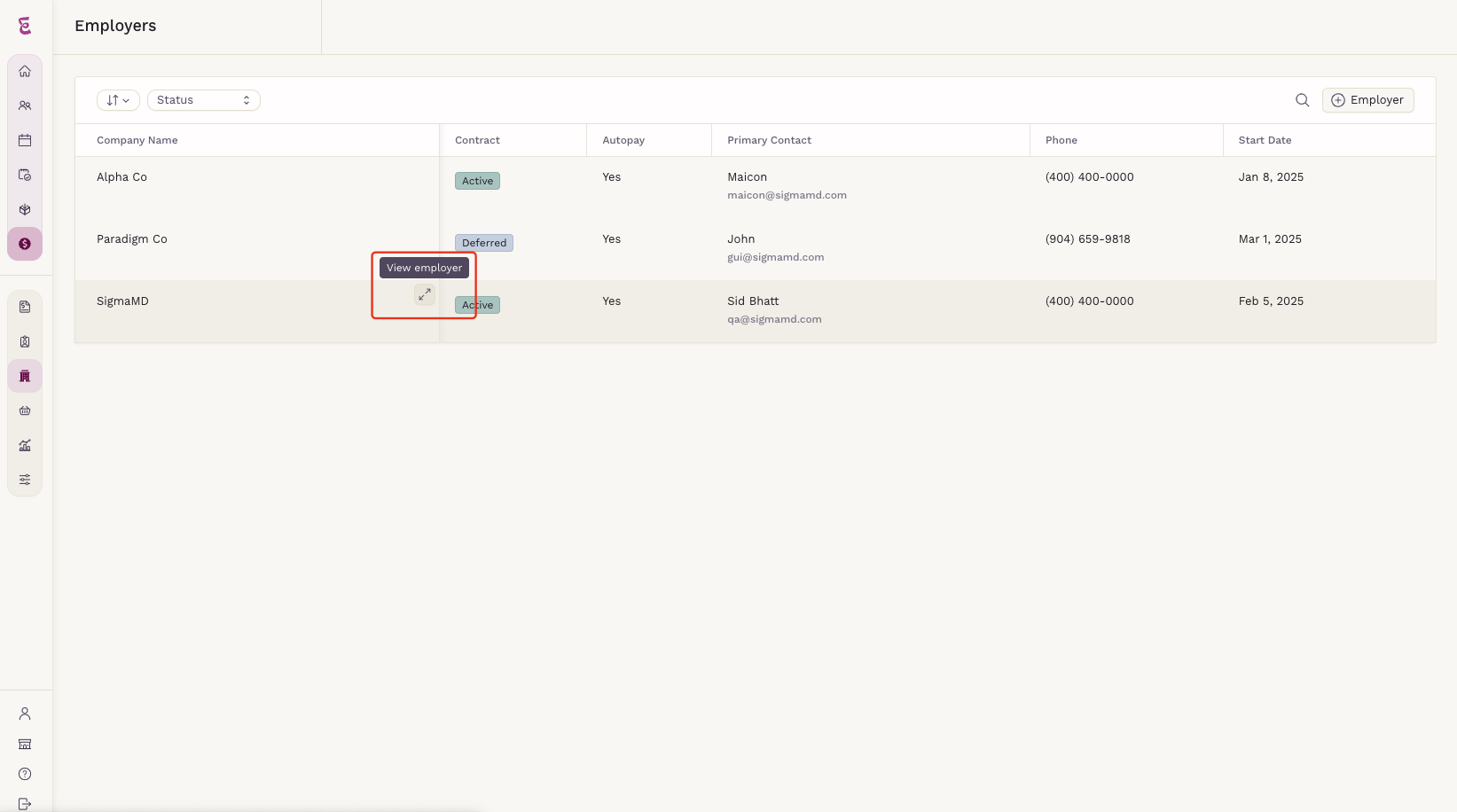Click Autopay Yes in SigmaMD row
Screen dimensions: 1457x812
click(x=612, y=301)
